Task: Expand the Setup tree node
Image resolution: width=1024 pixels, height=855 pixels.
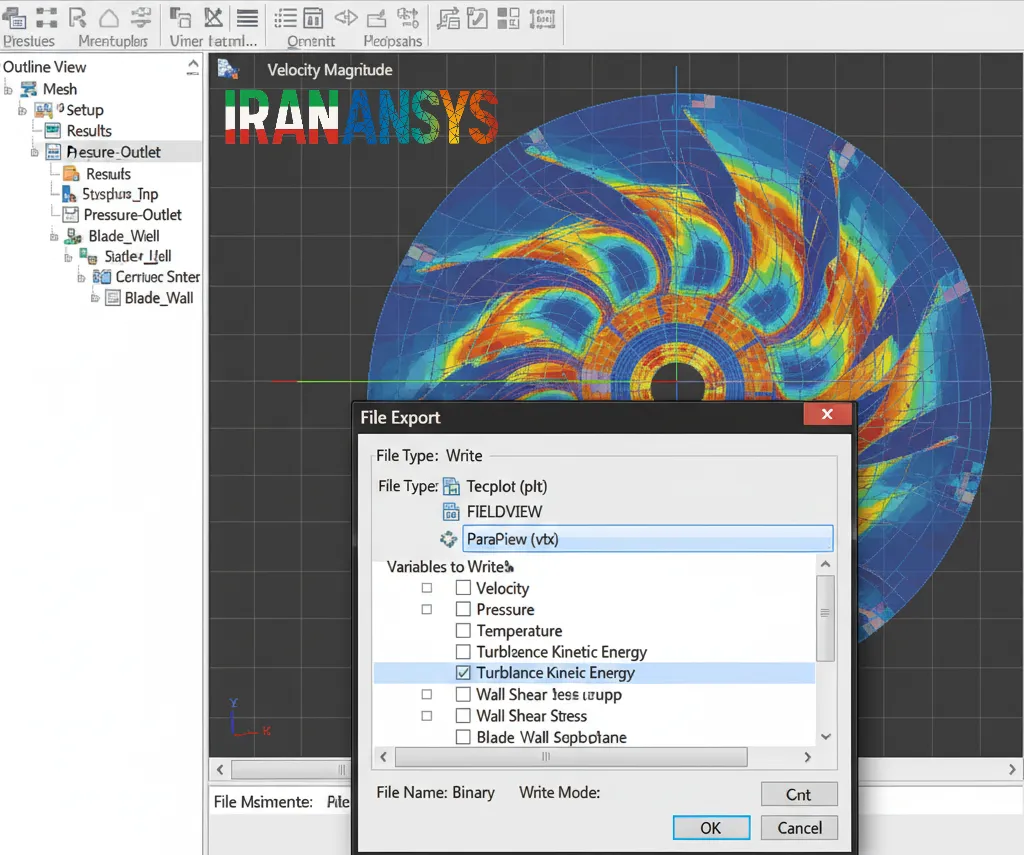Action: coord(22,110)
